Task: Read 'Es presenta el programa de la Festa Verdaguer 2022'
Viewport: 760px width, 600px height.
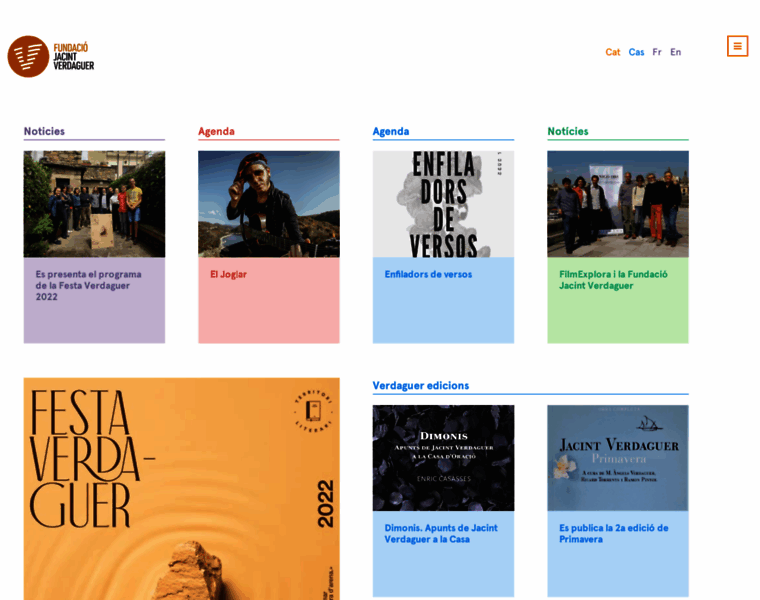Action: click(89, 285)
